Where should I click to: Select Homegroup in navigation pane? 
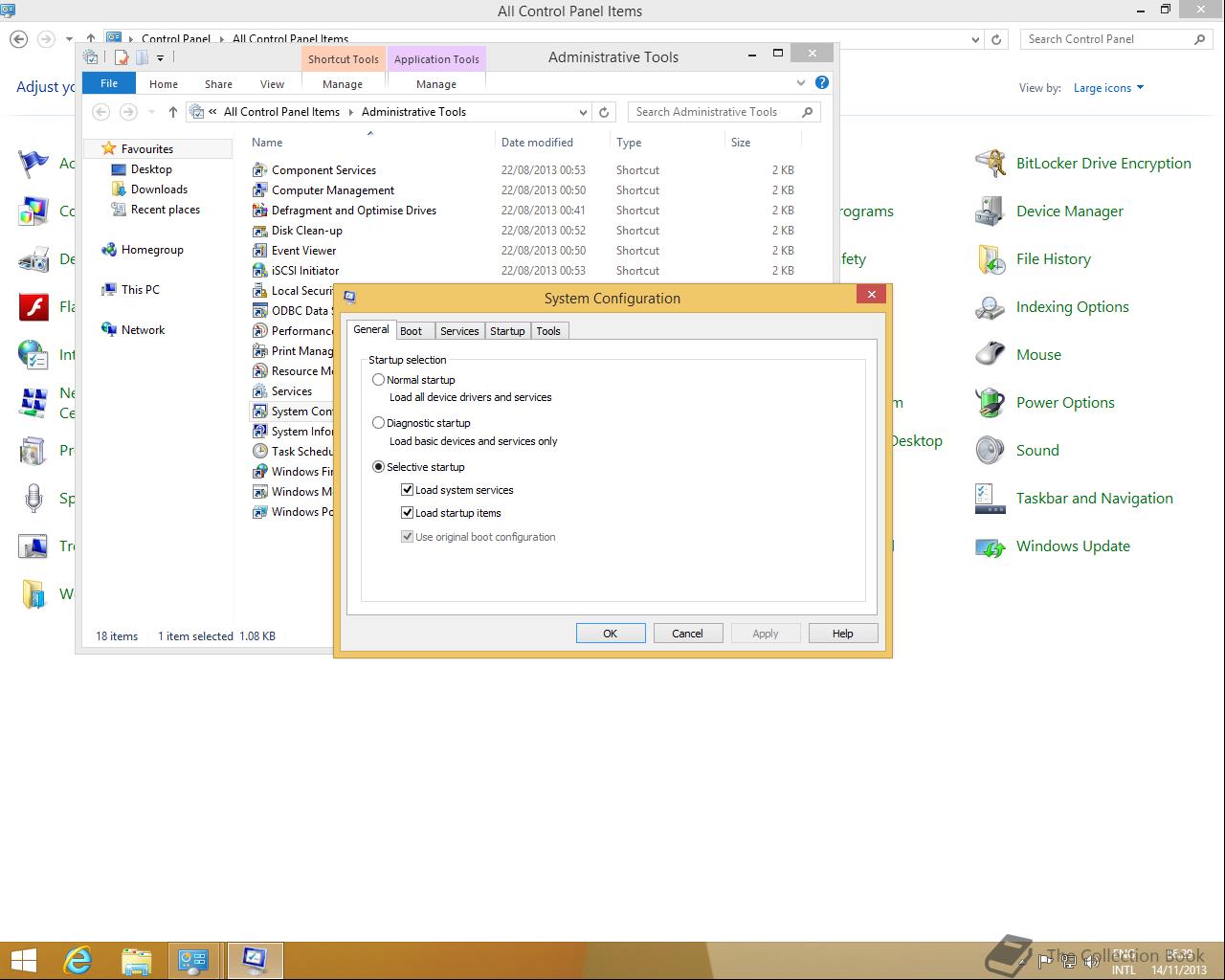pyautogui.click(x=152, y=250)
